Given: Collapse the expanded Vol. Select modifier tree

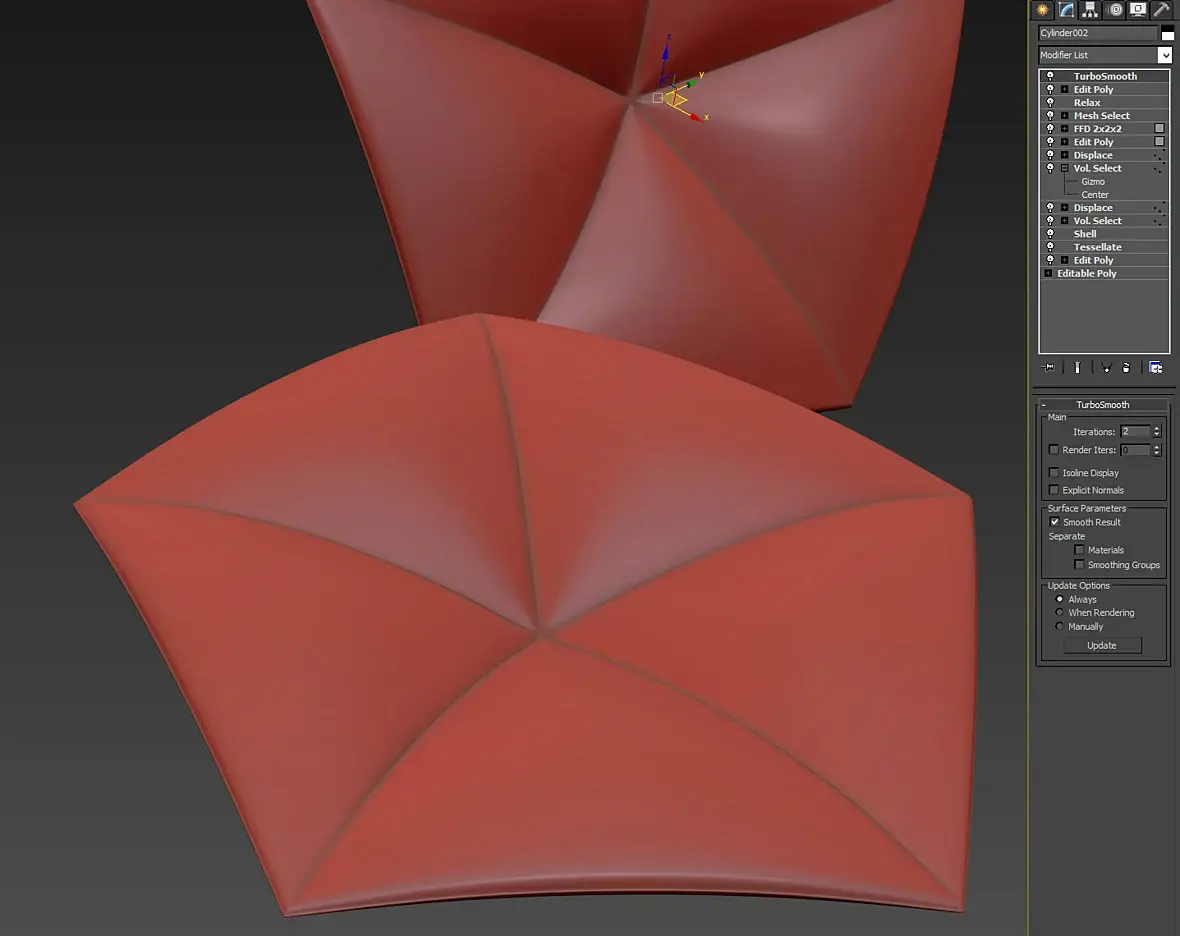Looking at the screenshot, I should (1065, 168).
